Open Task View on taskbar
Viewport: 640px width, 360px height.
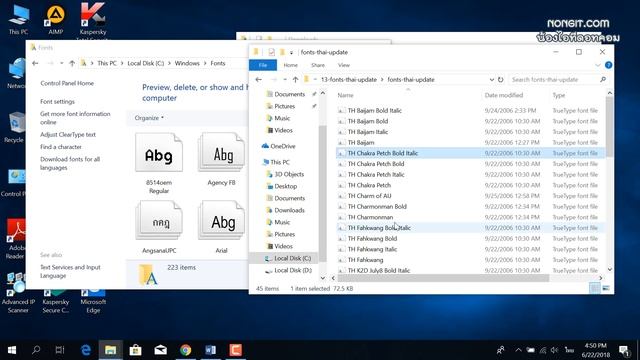60,350
